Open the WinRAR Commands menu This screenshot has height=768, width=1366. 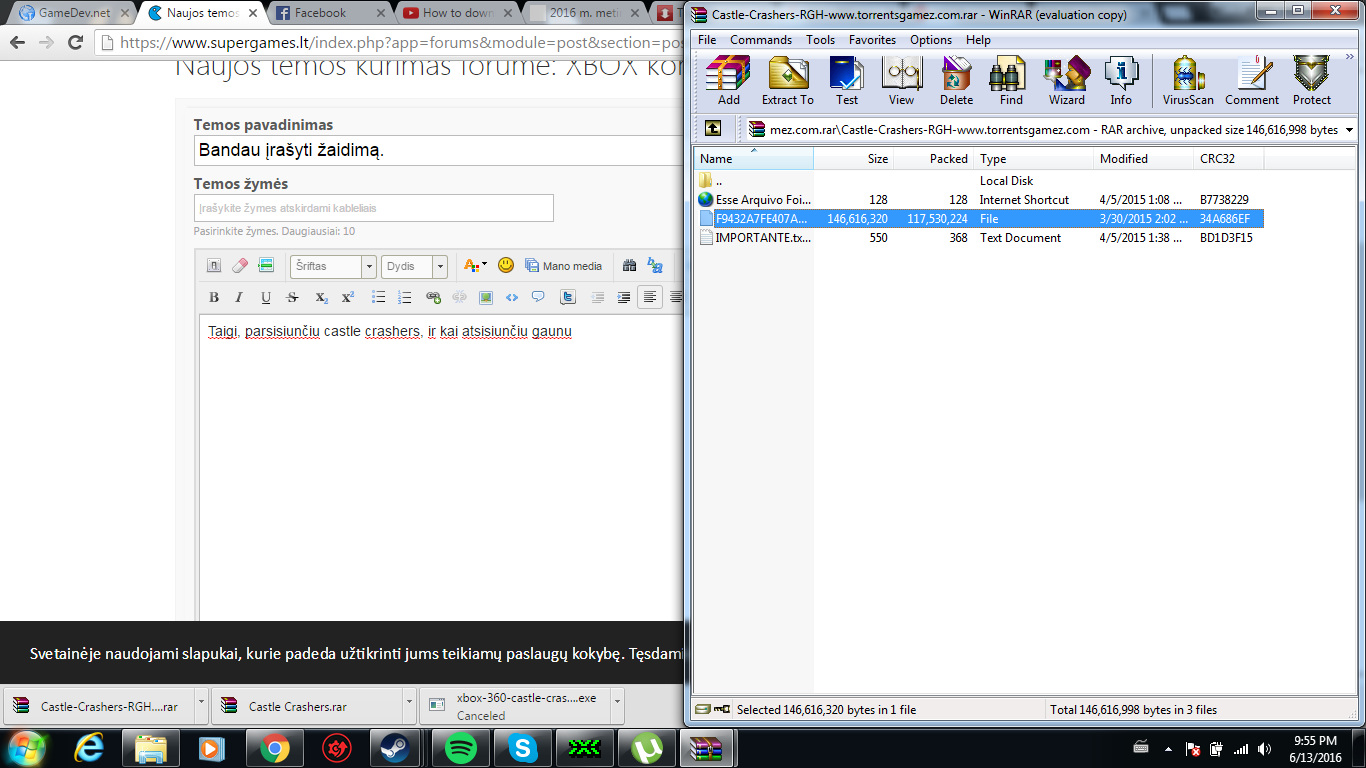click(x=761, y=40)
